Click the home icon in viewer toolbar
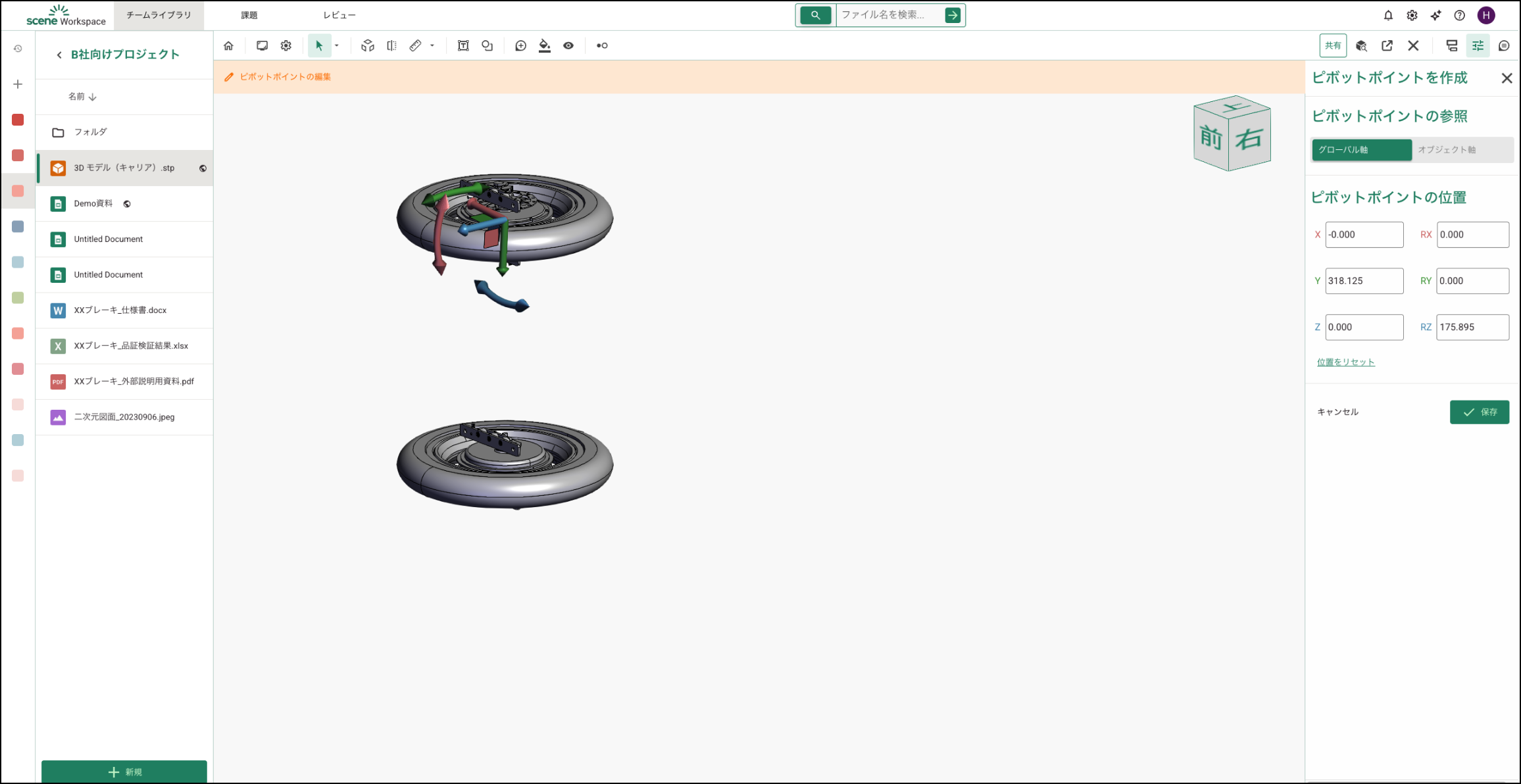 pyautogui.click(x=228, y=45)
